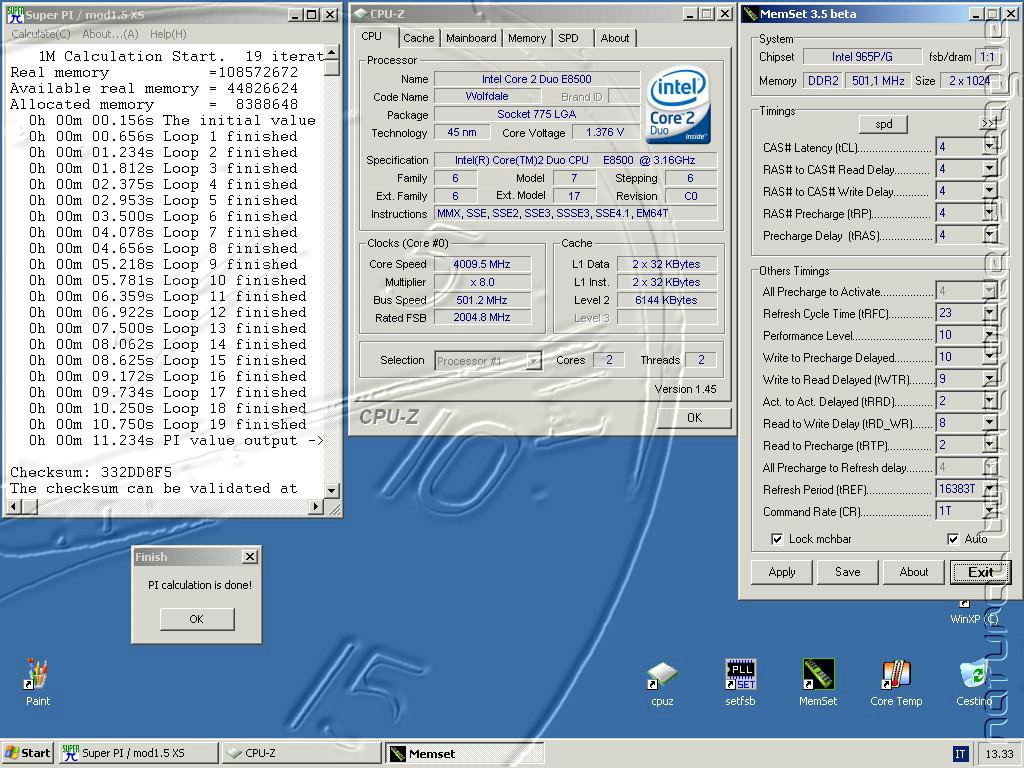Click the Checksum: 332DD8F5 line

coord(91,472)
